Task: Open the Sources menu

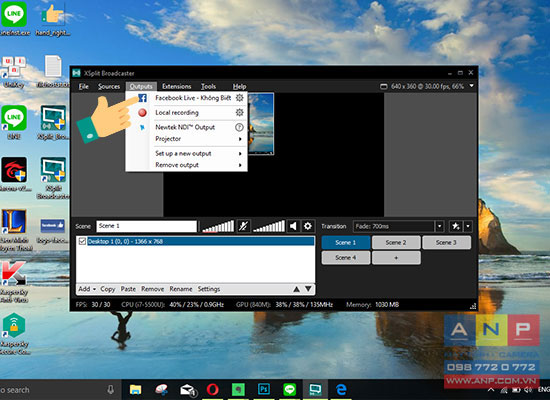Action: click(x=109, y=86)
